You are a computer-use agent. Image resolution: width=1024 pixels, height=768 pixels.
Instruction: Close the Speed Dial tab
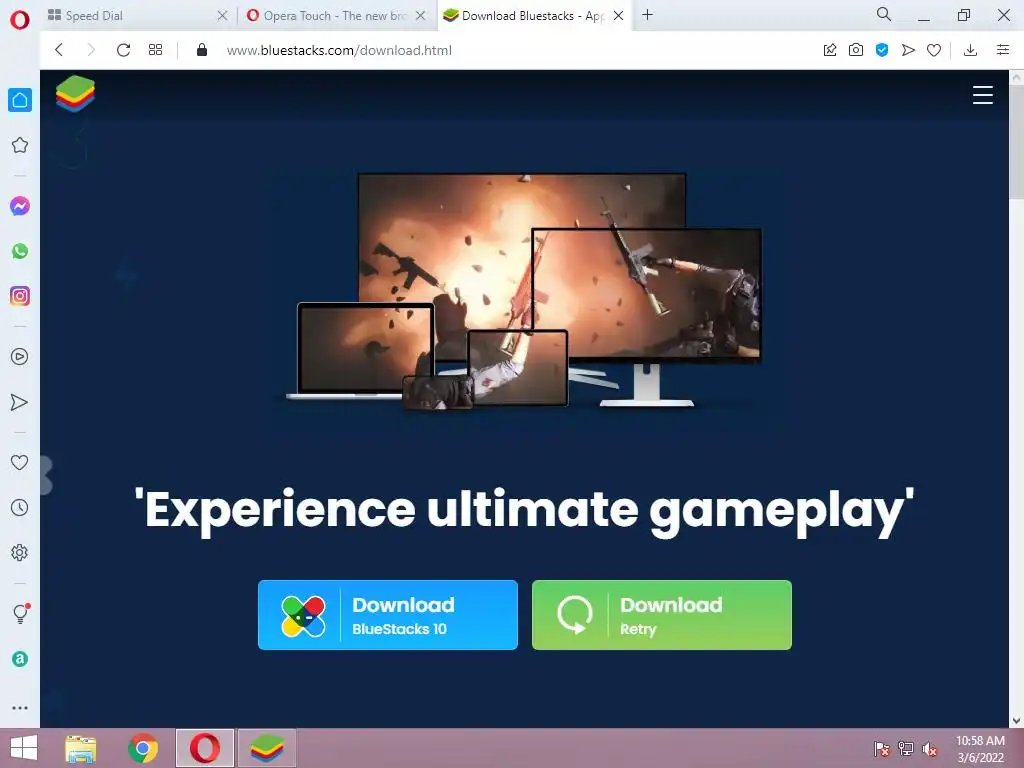pyautogui.click(x=223, y=16)
